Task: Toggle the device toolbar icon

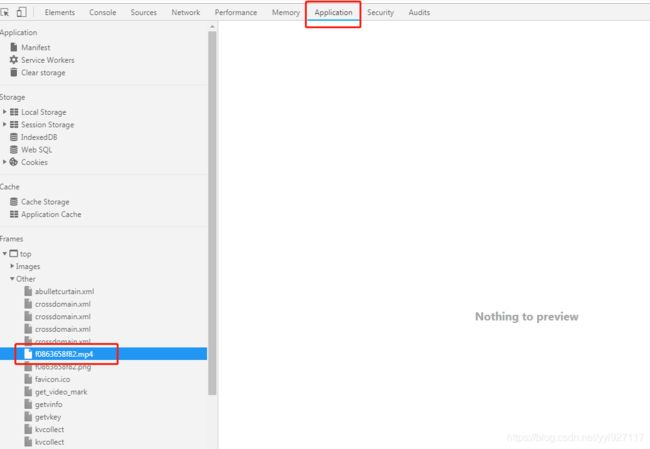Action: coord(21,12)
